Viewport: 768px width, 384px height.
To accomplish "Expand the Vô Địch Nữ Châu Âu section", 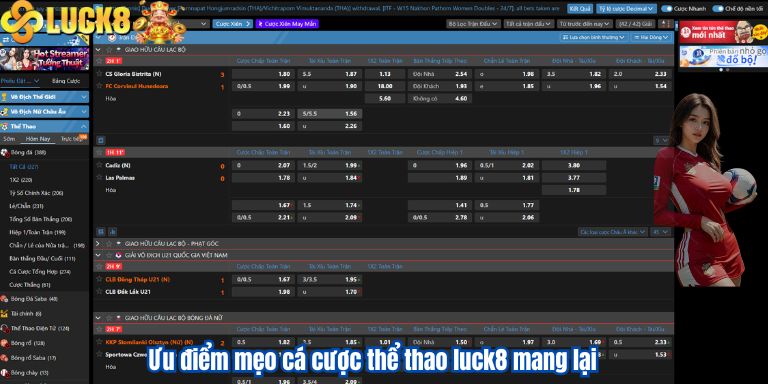I will click(x=84, y=112).
